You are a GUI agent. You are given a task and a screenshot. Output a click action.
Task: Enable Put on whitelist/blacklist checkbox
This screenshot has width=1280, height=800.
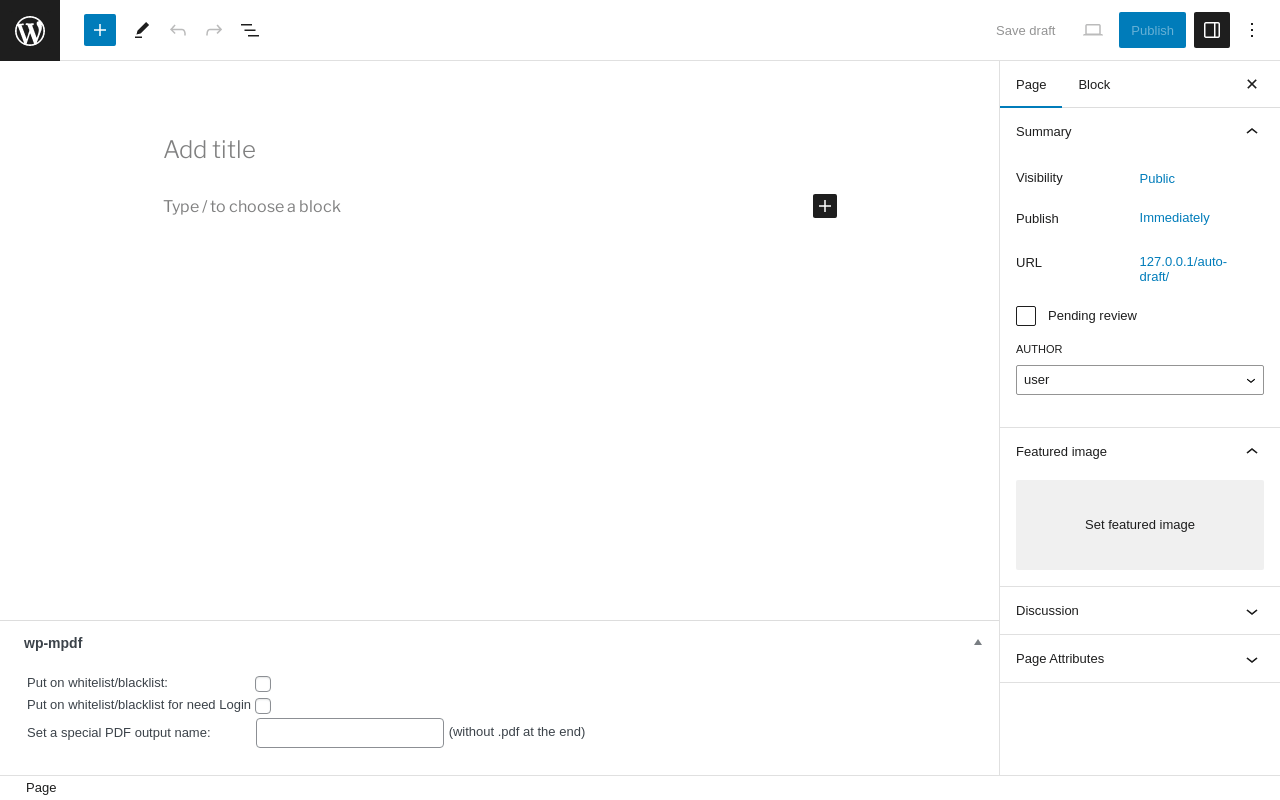pos(263,684)
